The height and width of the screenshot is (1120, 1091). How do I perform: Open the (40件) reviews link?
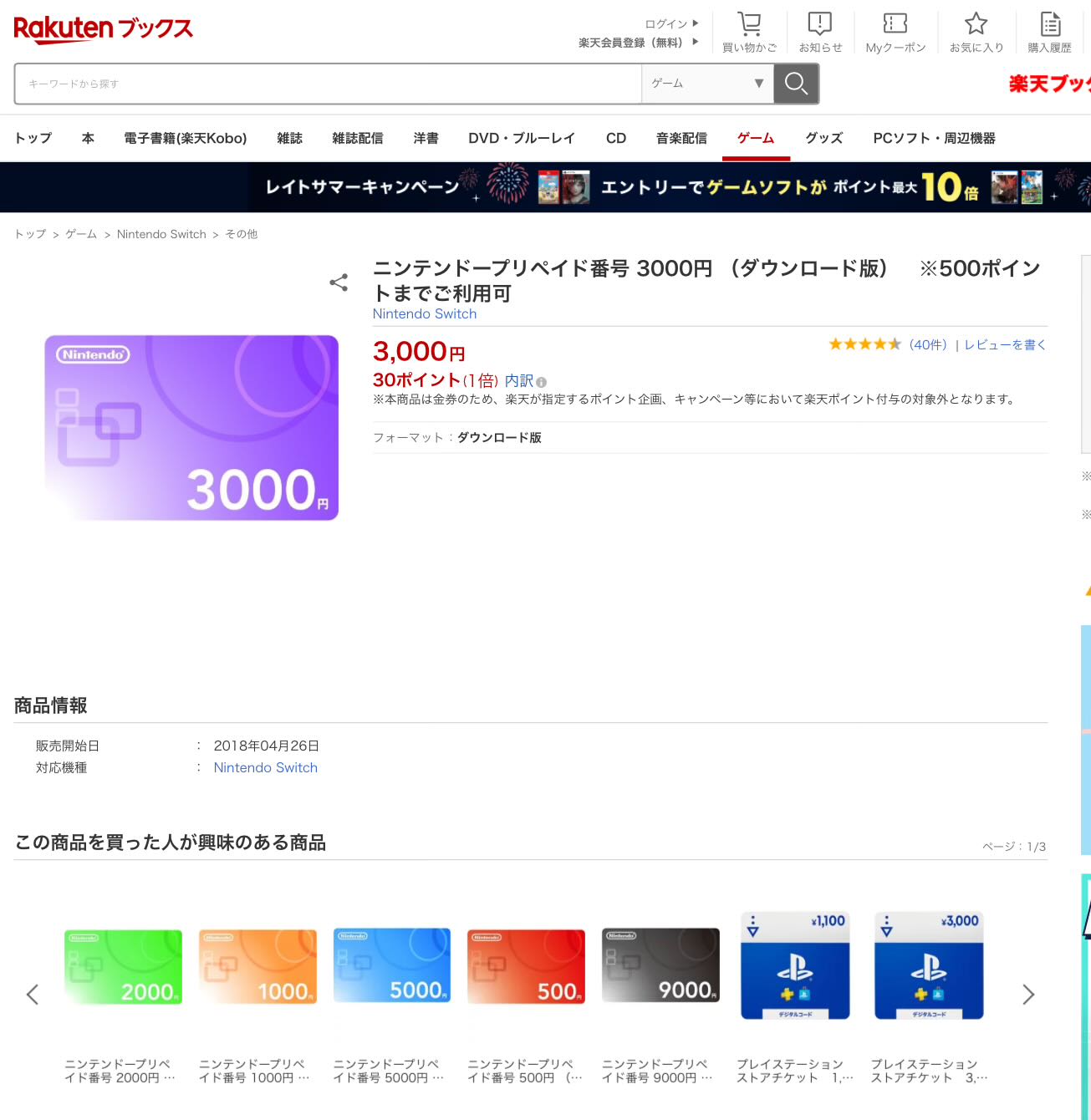[x=928, y=344]
